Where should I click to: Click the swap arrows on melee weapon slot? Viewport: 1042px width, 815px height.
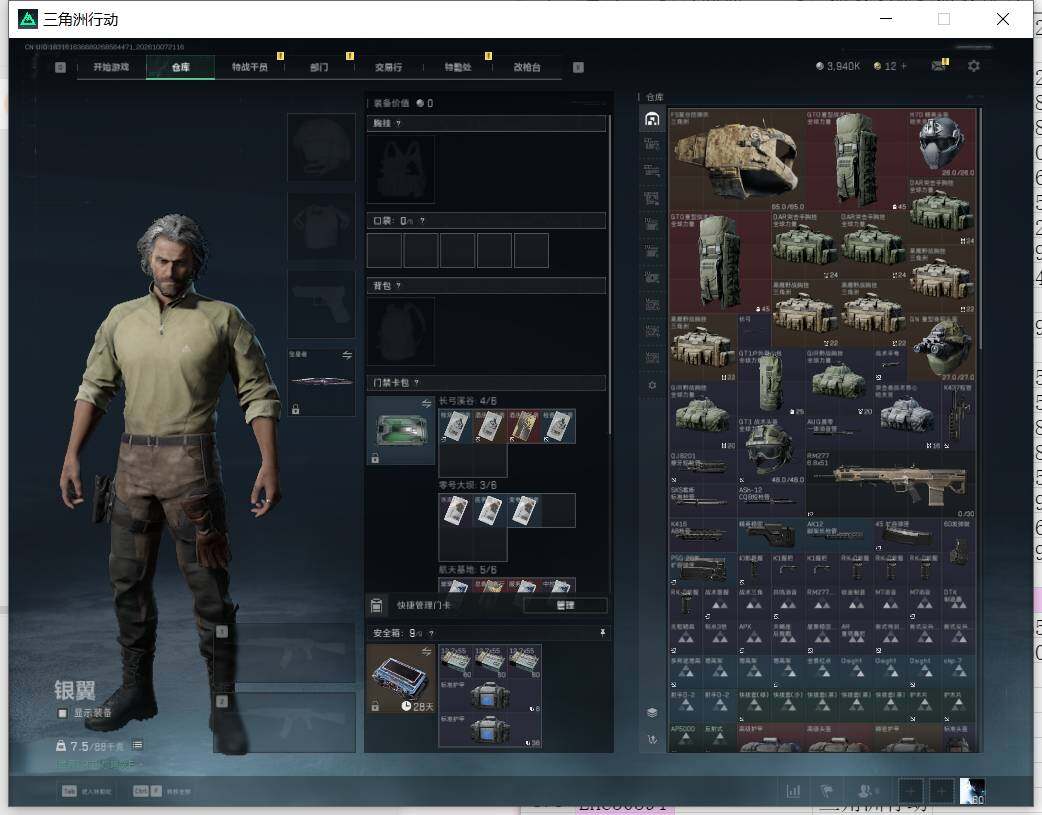pyautogui.click(x=347, y=355)
